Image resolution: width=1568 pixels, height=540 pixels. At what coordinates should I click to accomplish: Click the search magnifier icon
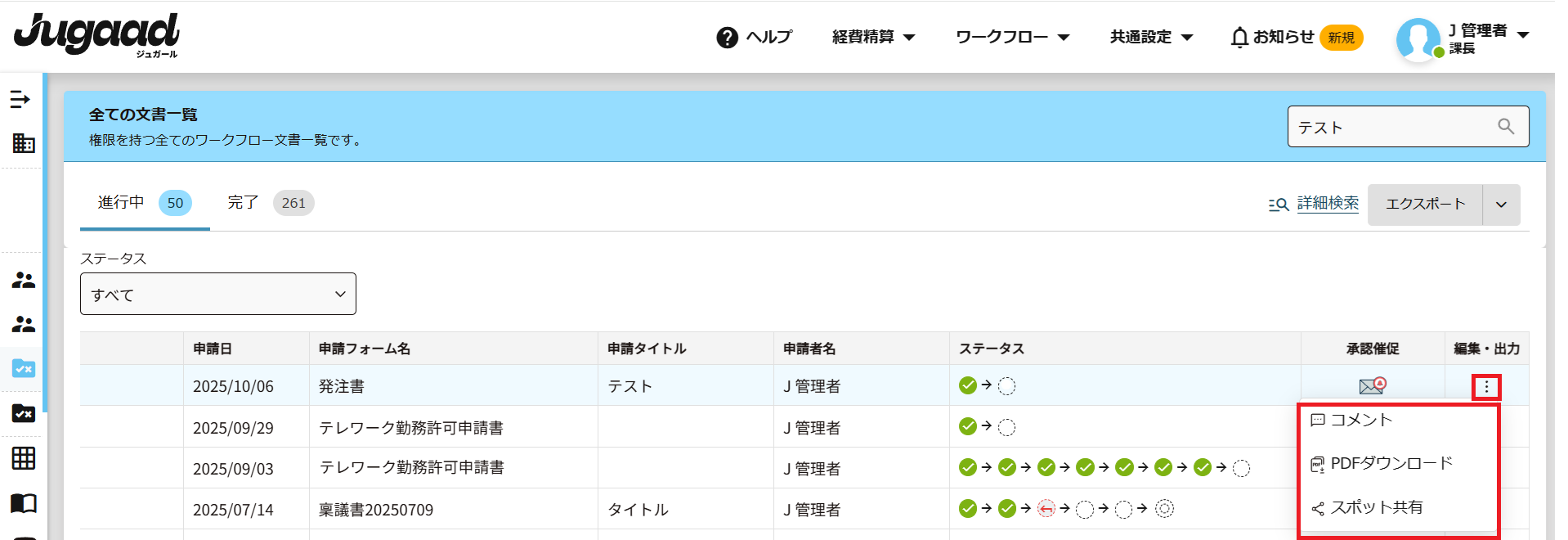[x=1506, y=126]
